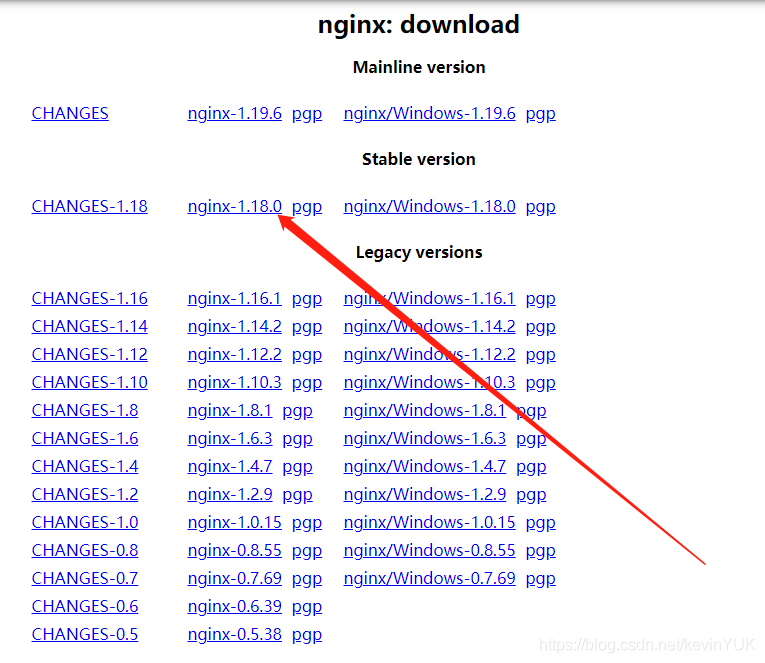The image size is (765, 663).
Task: Open pgp link beside nginx-0.5.38
Action: click(307, 635)
